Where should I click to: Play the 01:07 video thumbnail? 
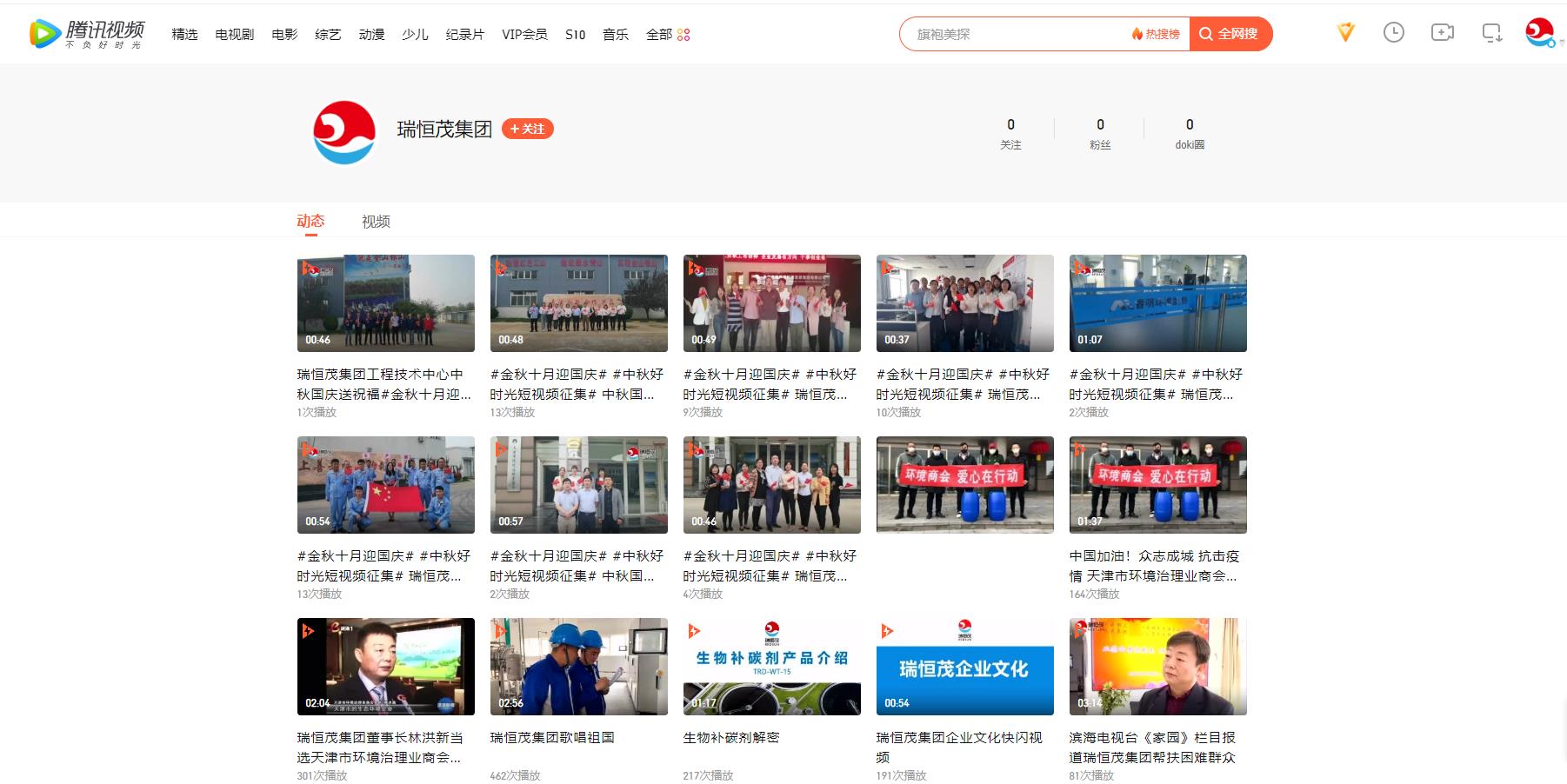1158,303
